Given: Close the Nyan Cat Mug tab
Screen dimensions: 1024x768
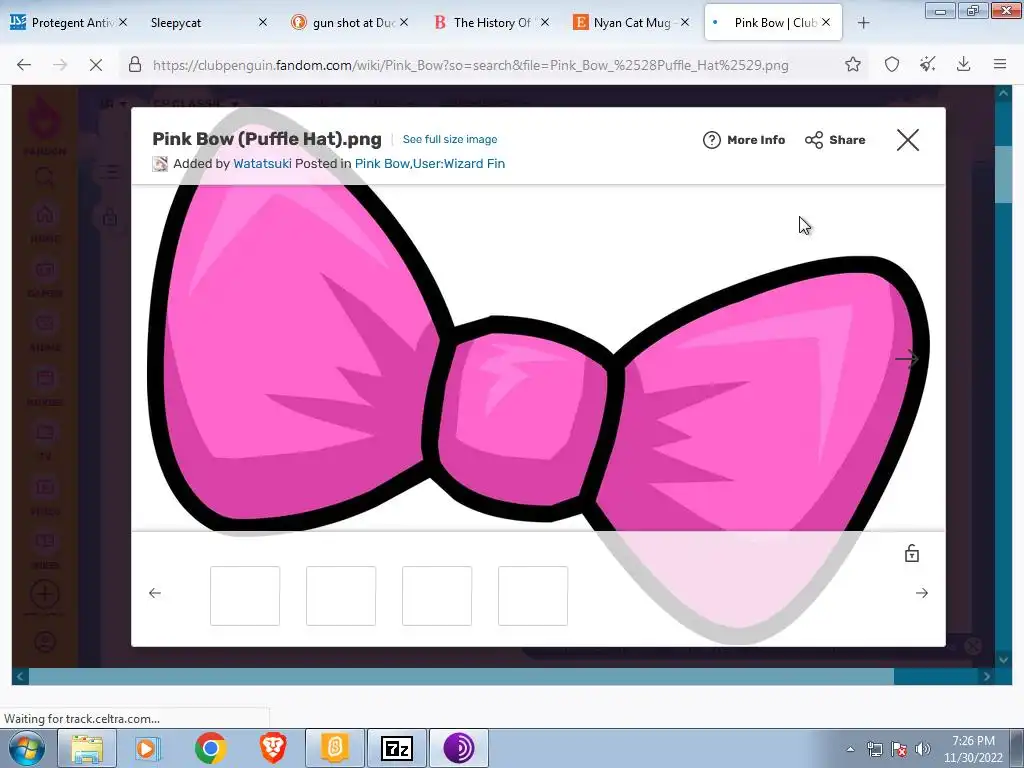Looking at the screenshot, I should (684, 22).
